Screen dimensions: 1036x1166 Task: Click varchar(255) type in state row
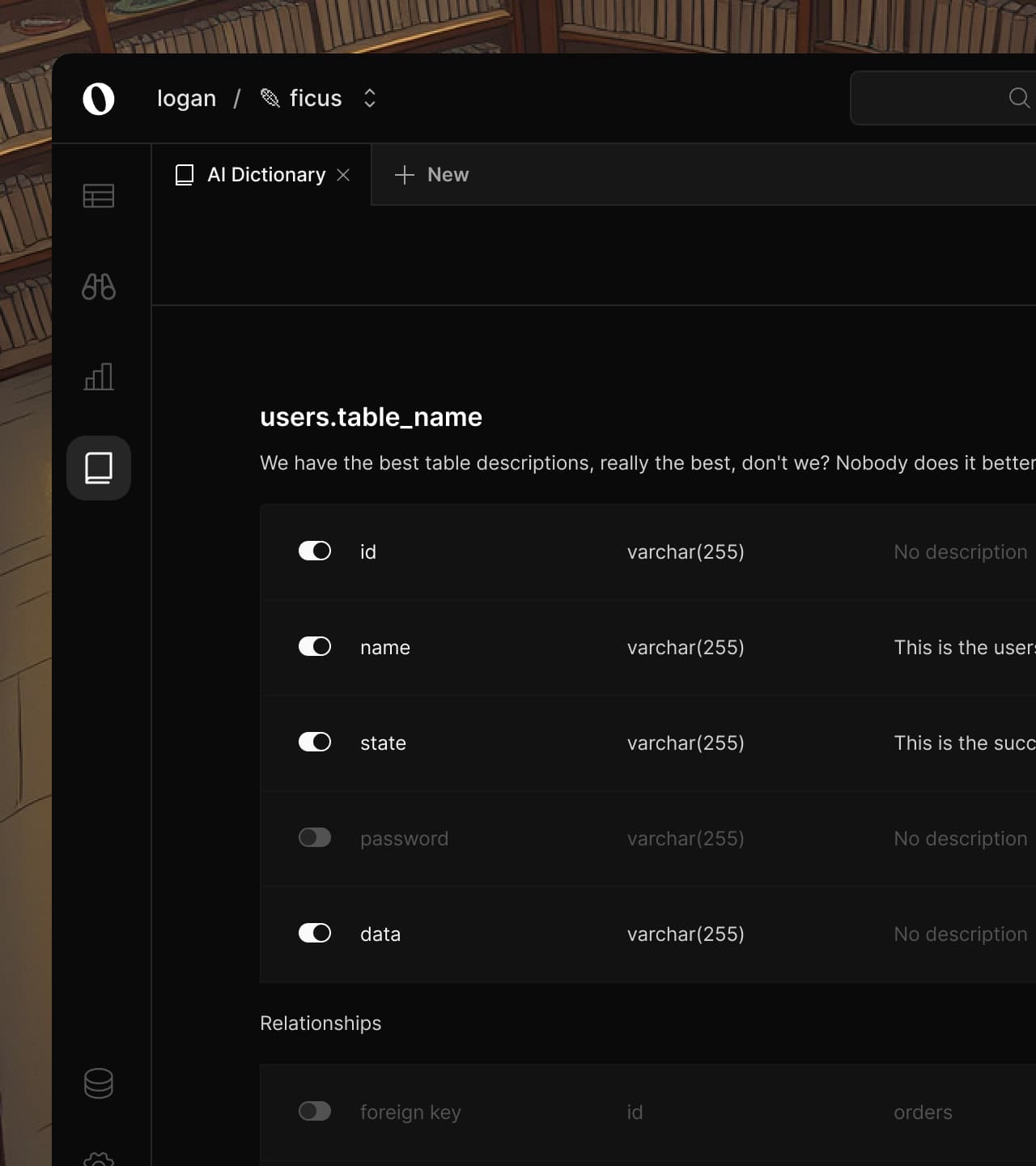pyautogui.click(x=686, y=743)
